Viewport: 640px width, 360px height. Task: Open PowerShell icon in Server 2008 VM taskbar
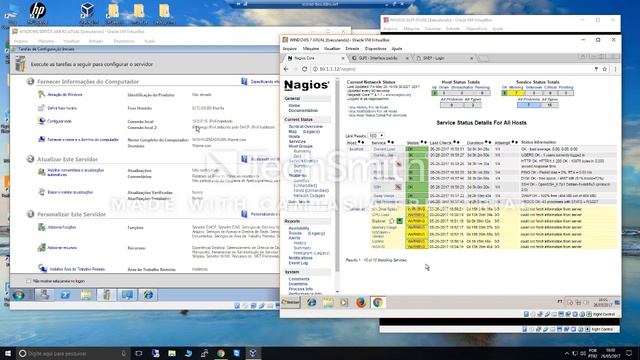click(65, 295)
